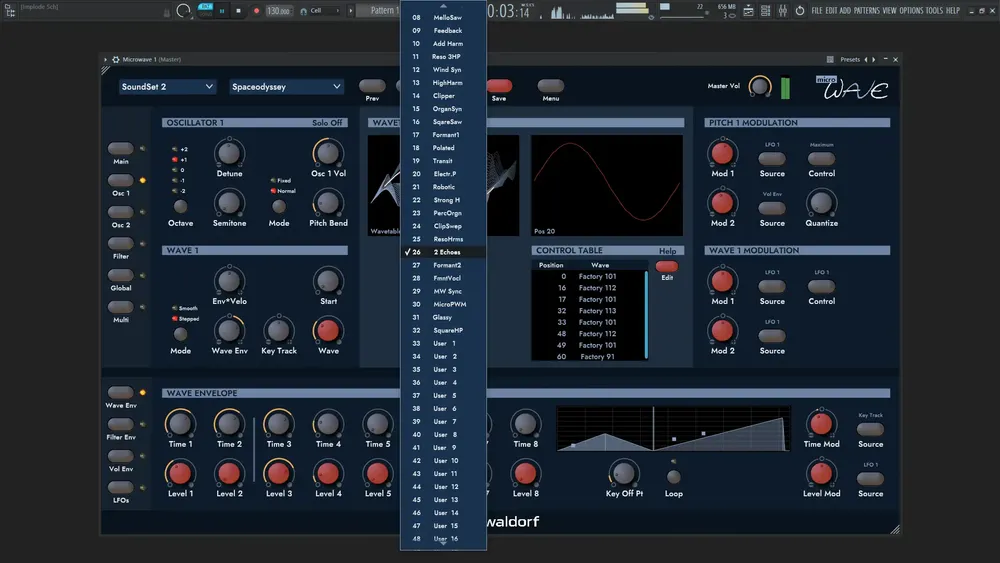1000x563 pixels.
Task: Expand the Spaceodyssey preset dropdown
Action: tap(286, 87)
